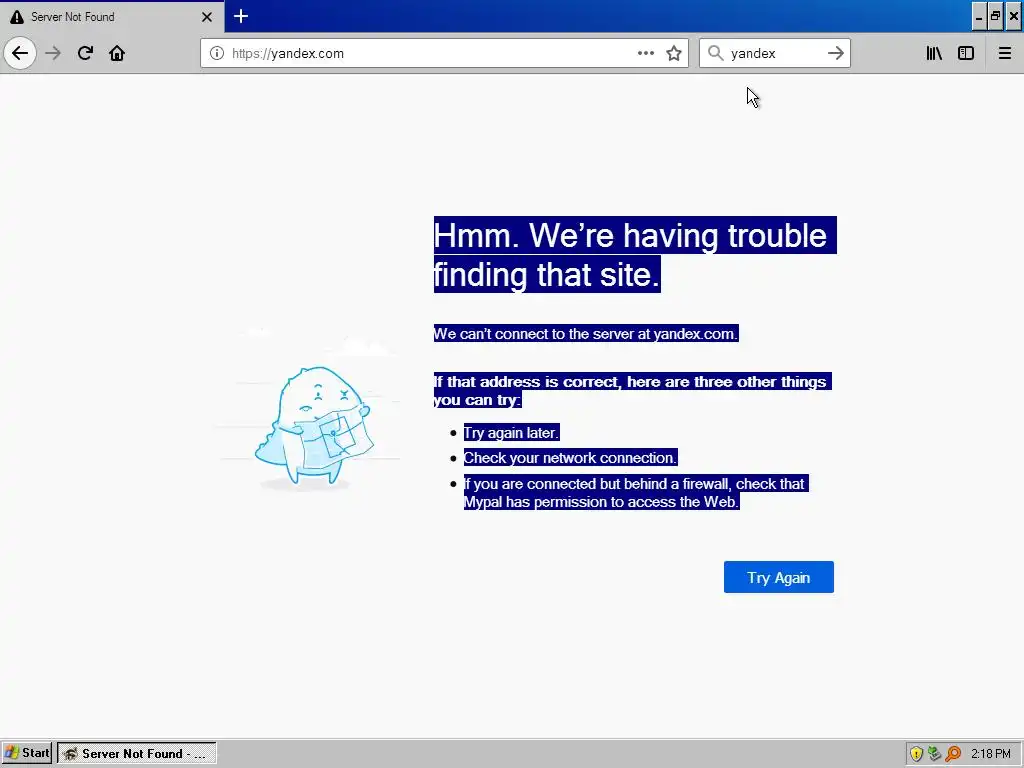Minimize the browser window

point(978,17)
